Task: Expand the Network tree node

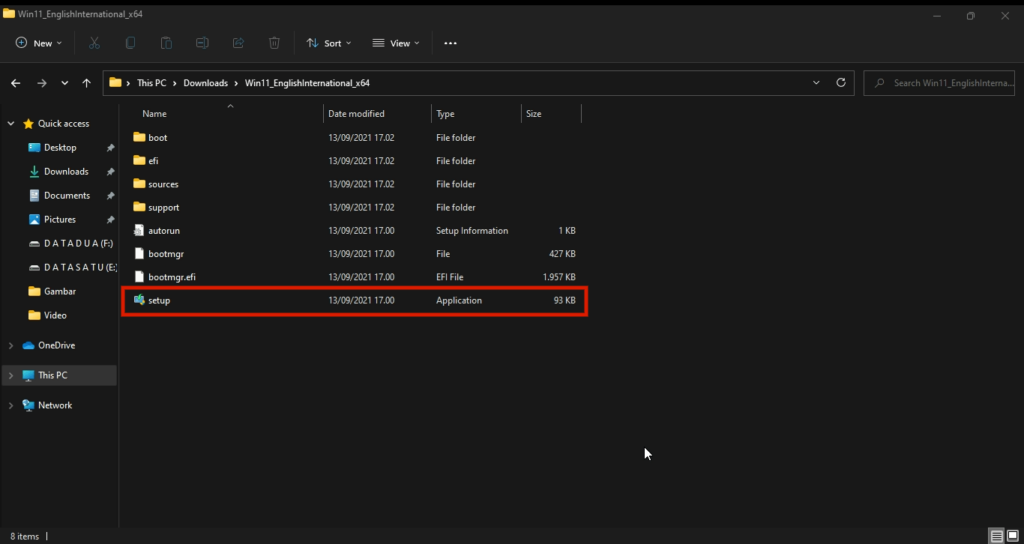Action: click(x=11, y=406)
